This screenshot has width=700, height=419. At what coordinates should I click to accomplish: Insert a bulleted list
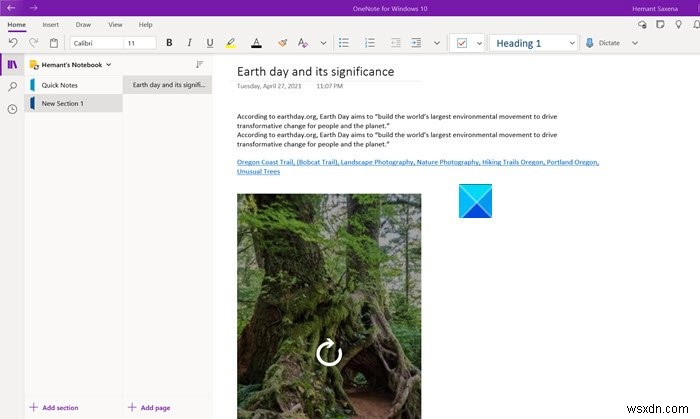[344, 43]
